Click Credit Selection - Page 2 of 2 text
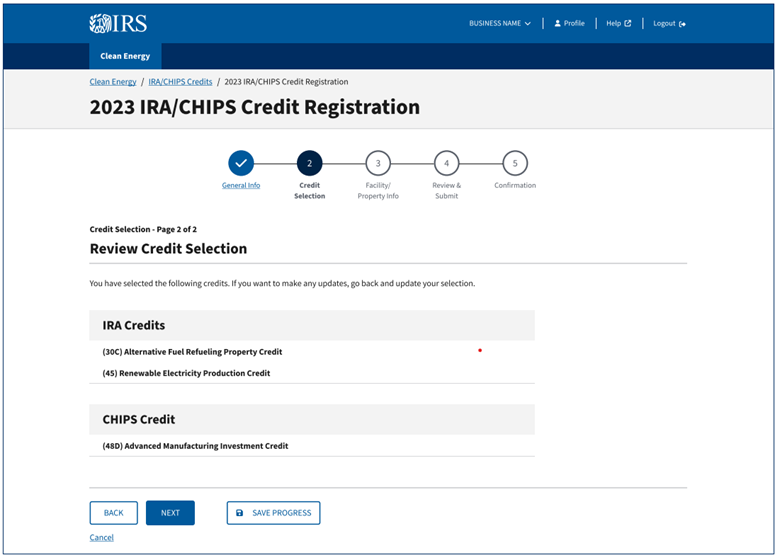Image resolution: width=780 pixels, height=560 pixels. click(x=143, y=229)
